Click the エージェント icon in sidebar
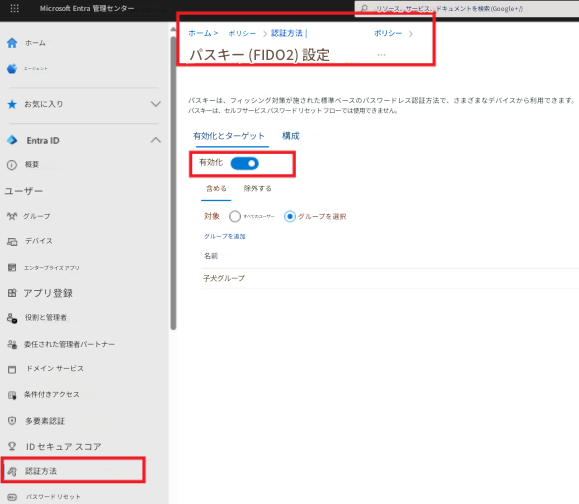The width and height of the screenshot is (579, 504). (x=12, y=68)
